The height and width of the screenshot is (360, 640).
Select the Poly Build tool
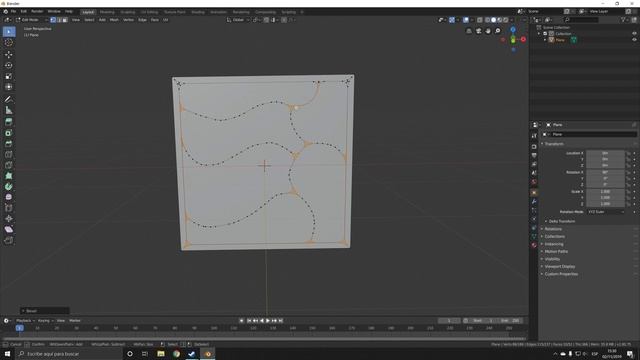(9, 176)
